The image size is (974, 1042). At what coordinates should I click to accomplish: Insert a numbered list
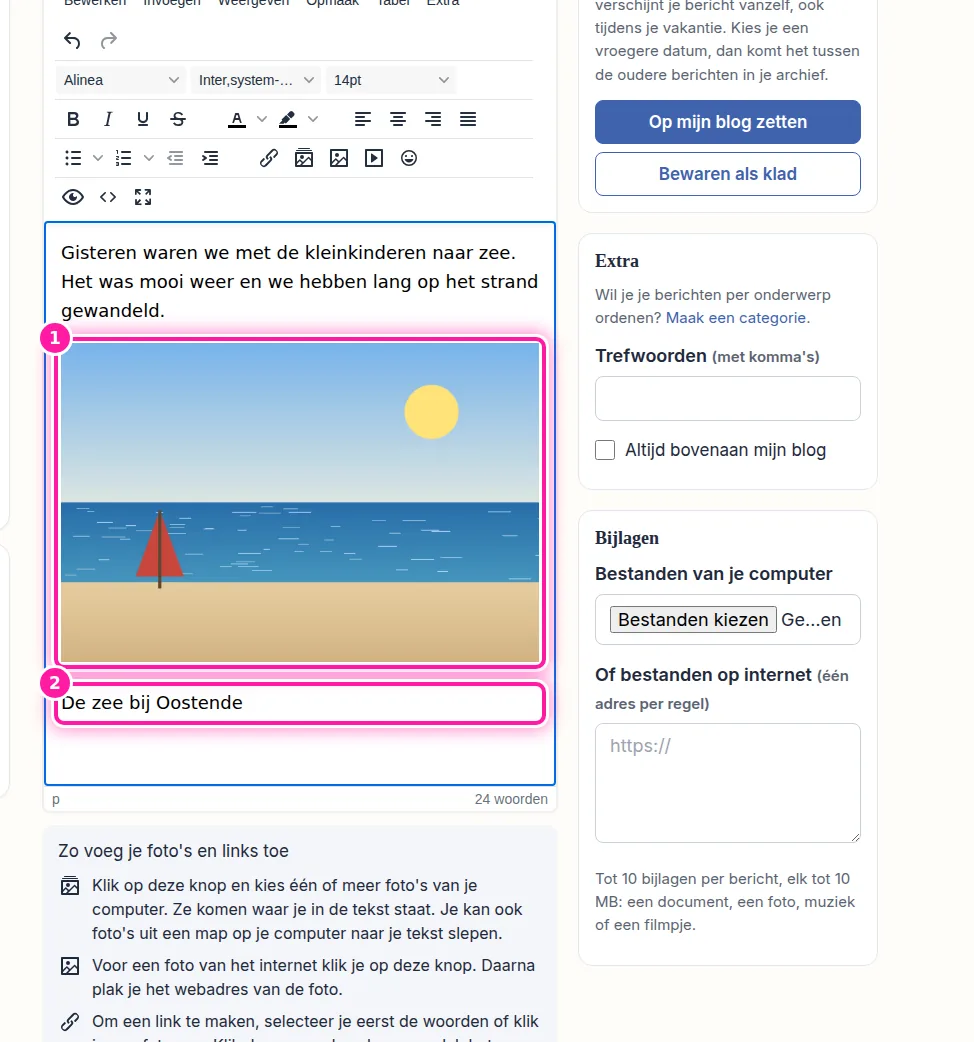click(x=124, y=158)
